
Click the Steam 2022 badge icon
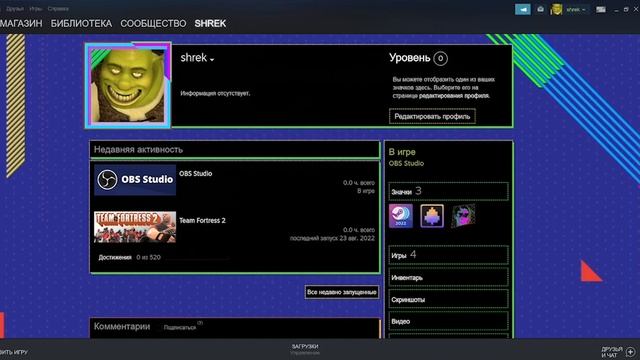click(x=400, y=216)
